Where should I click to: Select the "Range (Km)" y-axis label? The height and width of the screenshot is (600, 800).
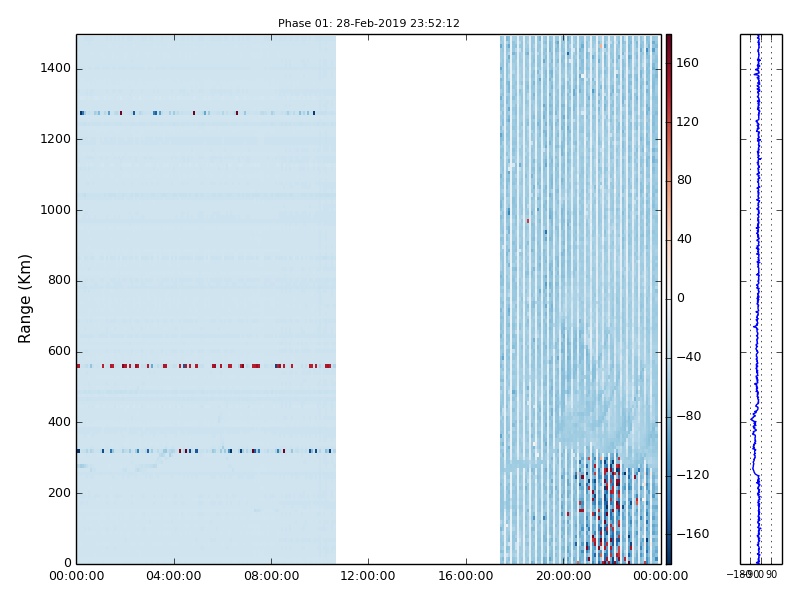point(24,299)
